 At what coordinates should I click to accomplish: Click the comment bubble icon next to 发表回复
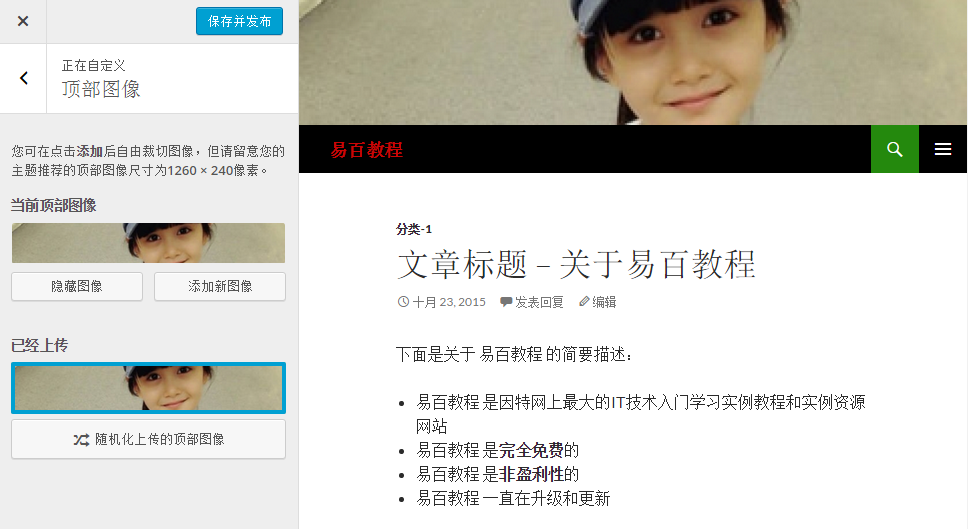(x=506, y=302)
